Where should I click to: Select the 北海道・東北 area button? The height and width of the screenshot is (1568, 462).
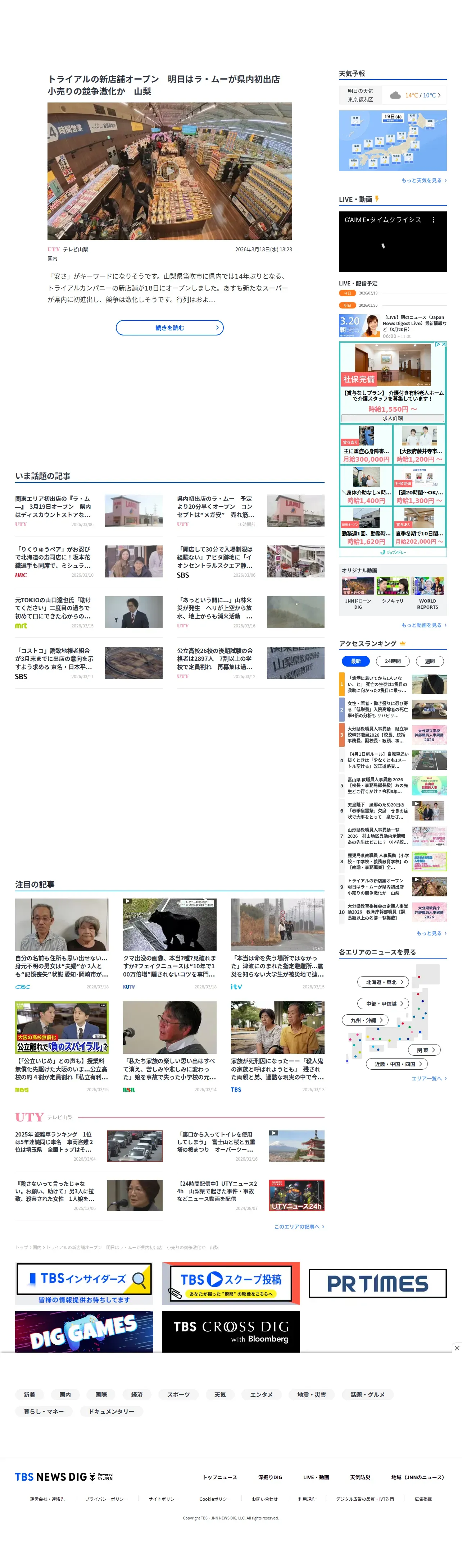tap(383, 982)
